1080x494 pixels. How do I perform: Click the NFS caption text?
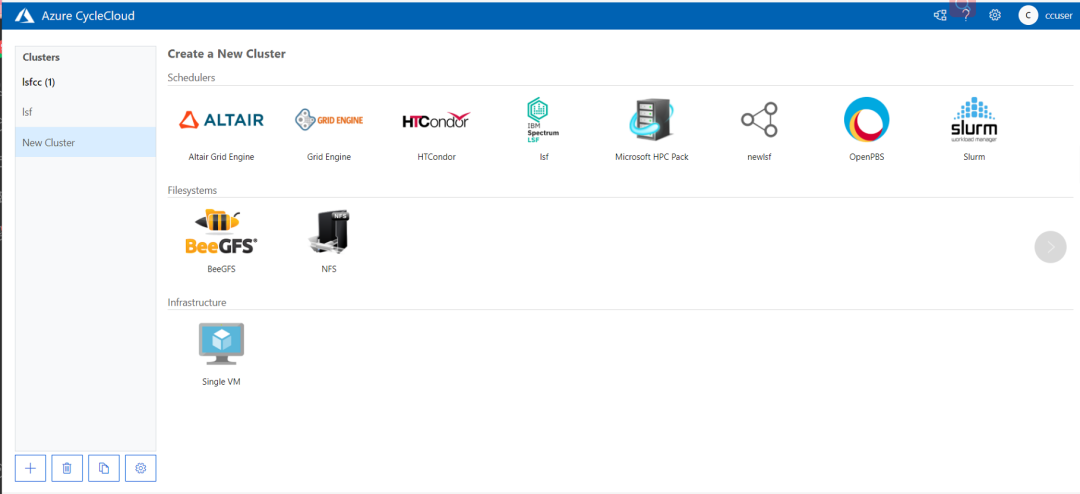click(x=329, y=269)
